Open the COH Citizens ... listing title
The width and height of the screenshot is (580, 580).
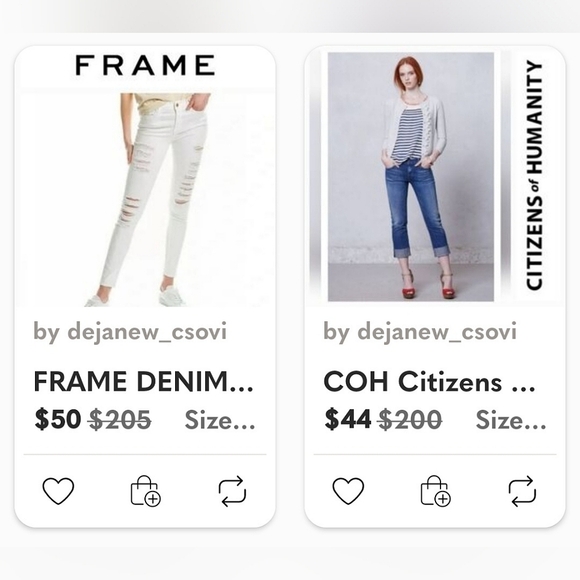(429, 381)
